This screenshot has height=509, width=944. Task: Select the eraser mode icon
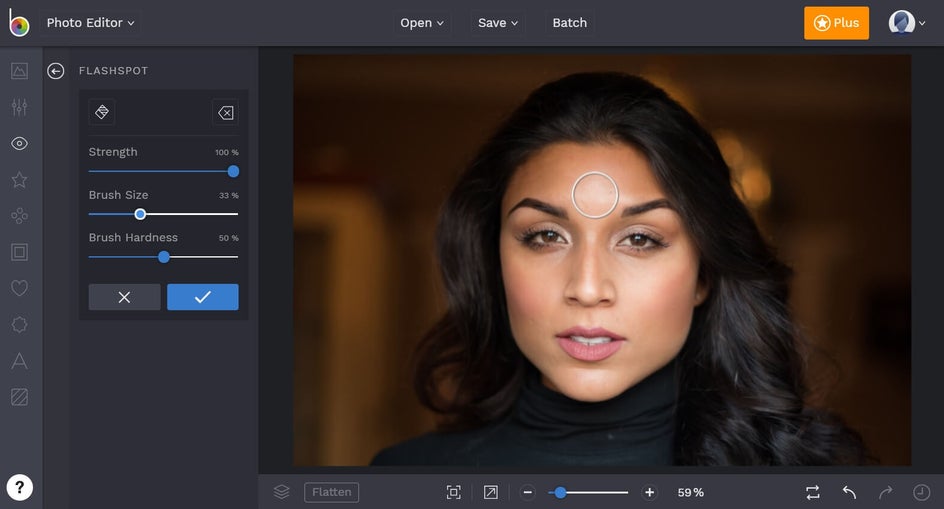click(x=225, y=113)
